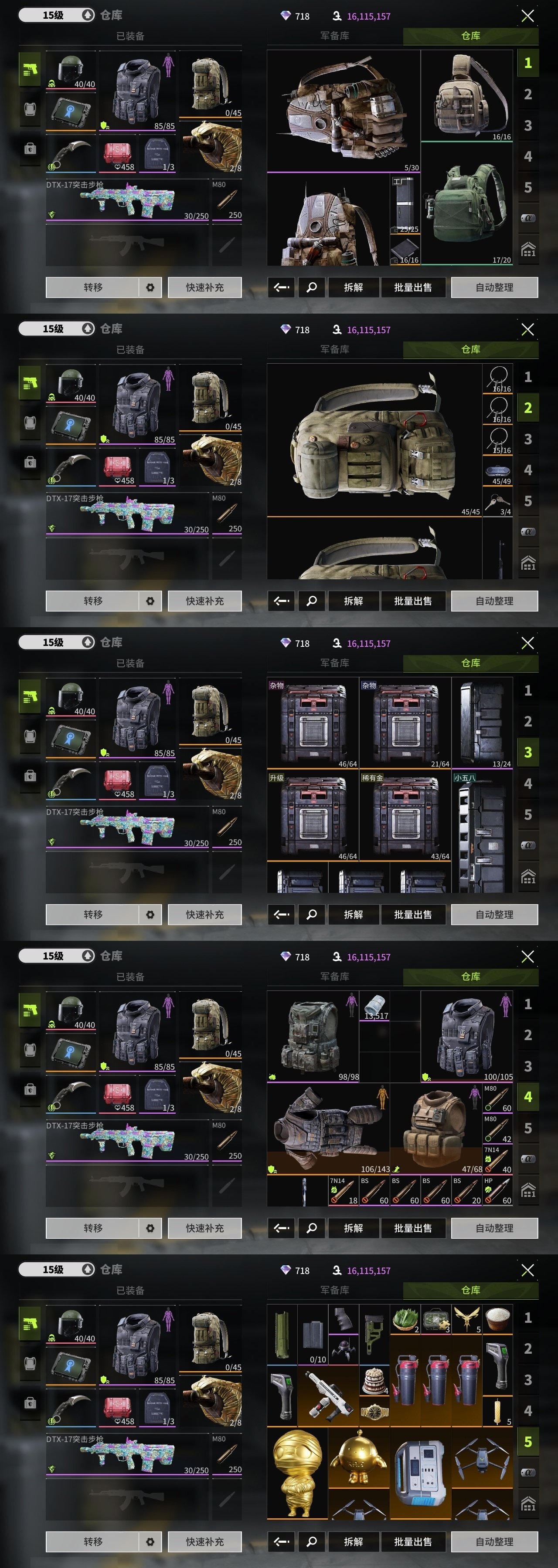Open the crate labeled 升级
Screen dimensions: 558x1568
tap(313, 816)
